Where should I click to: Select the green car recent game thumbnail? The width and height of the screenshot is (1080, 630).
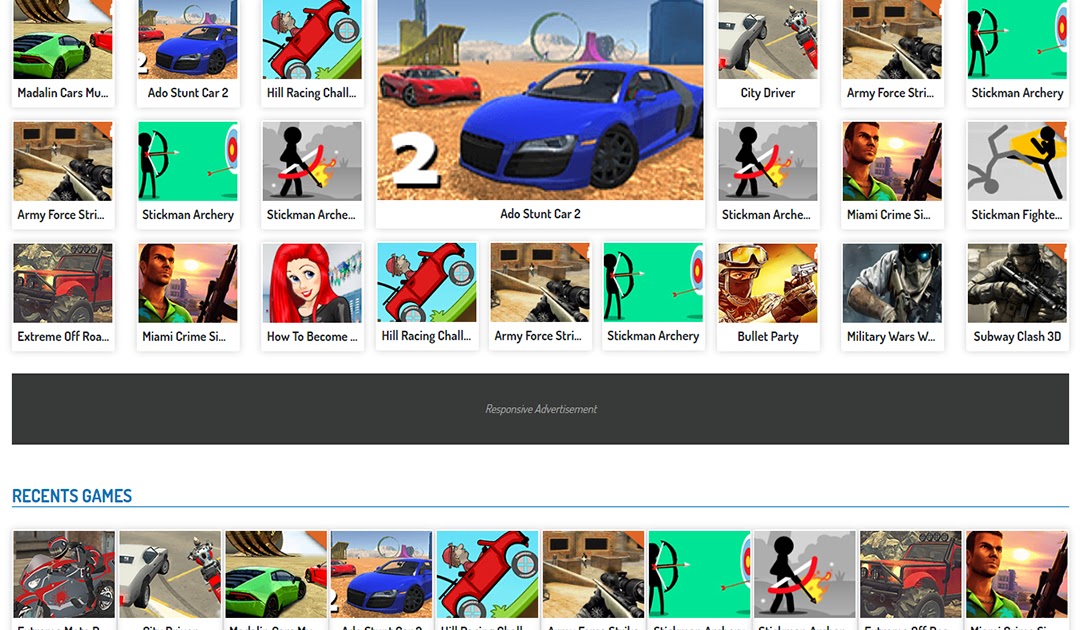tap(274, 574)
